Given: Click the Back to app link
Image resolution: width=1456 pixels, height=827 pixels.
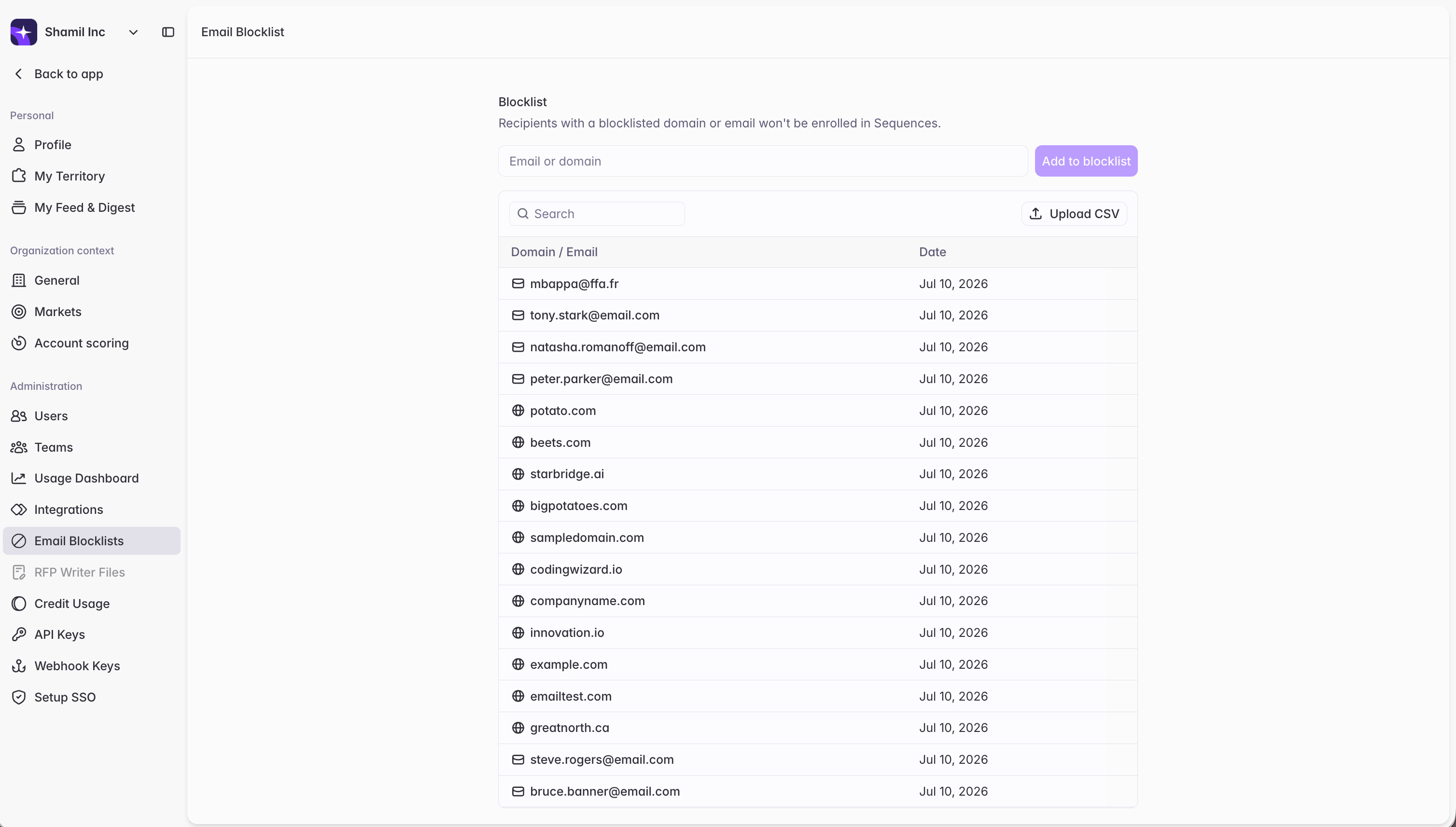Looking at the screenshot, I should [x=69, y=74].
